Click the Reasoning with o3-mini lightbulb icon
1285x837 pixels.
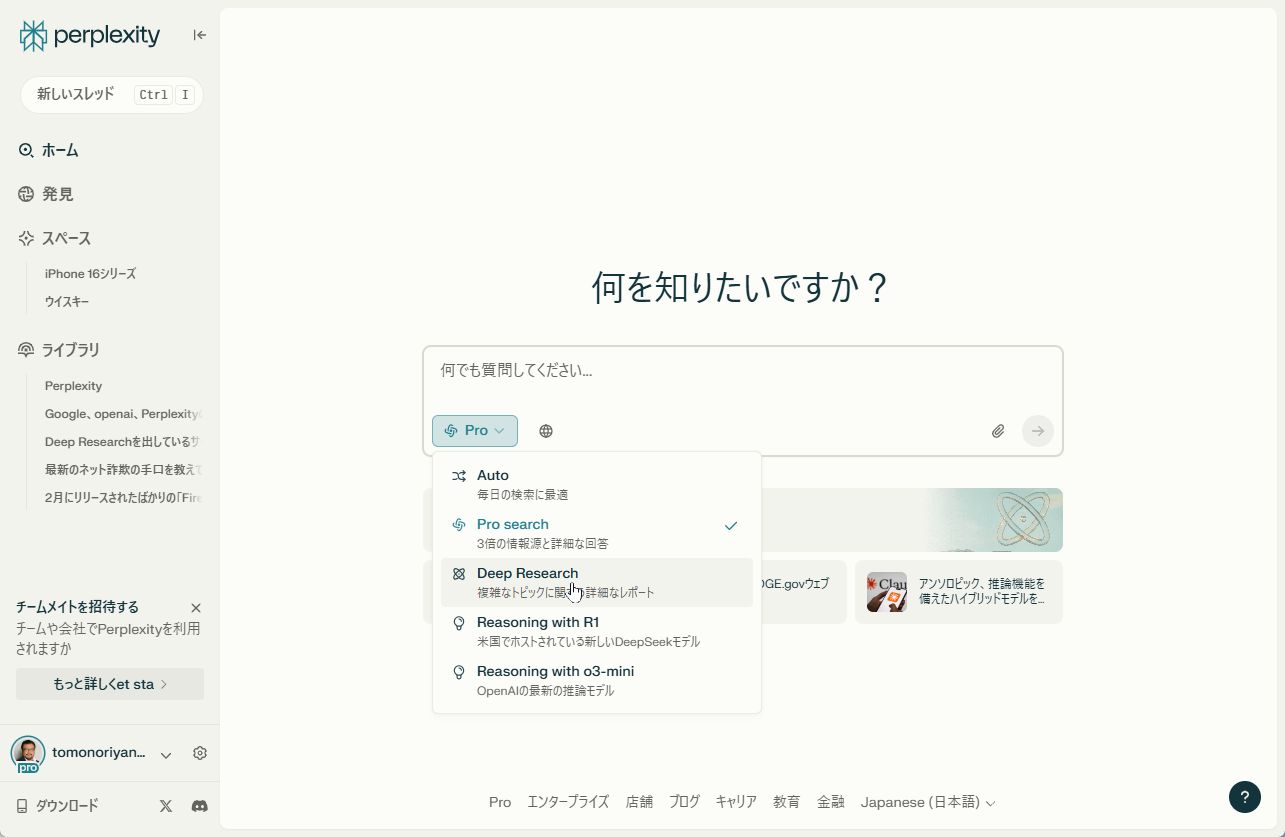click(x=459, y=672)
